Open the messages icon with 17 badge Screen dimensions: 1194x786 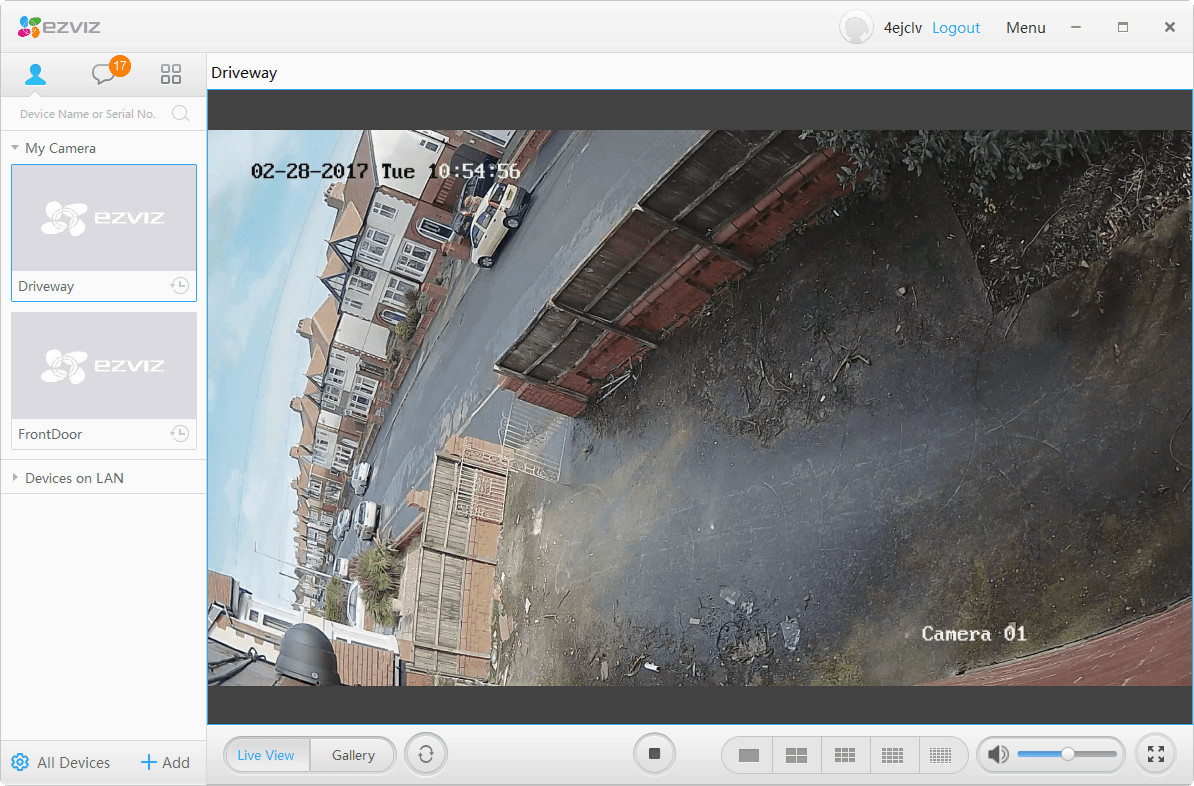click(x=104, y=74)
